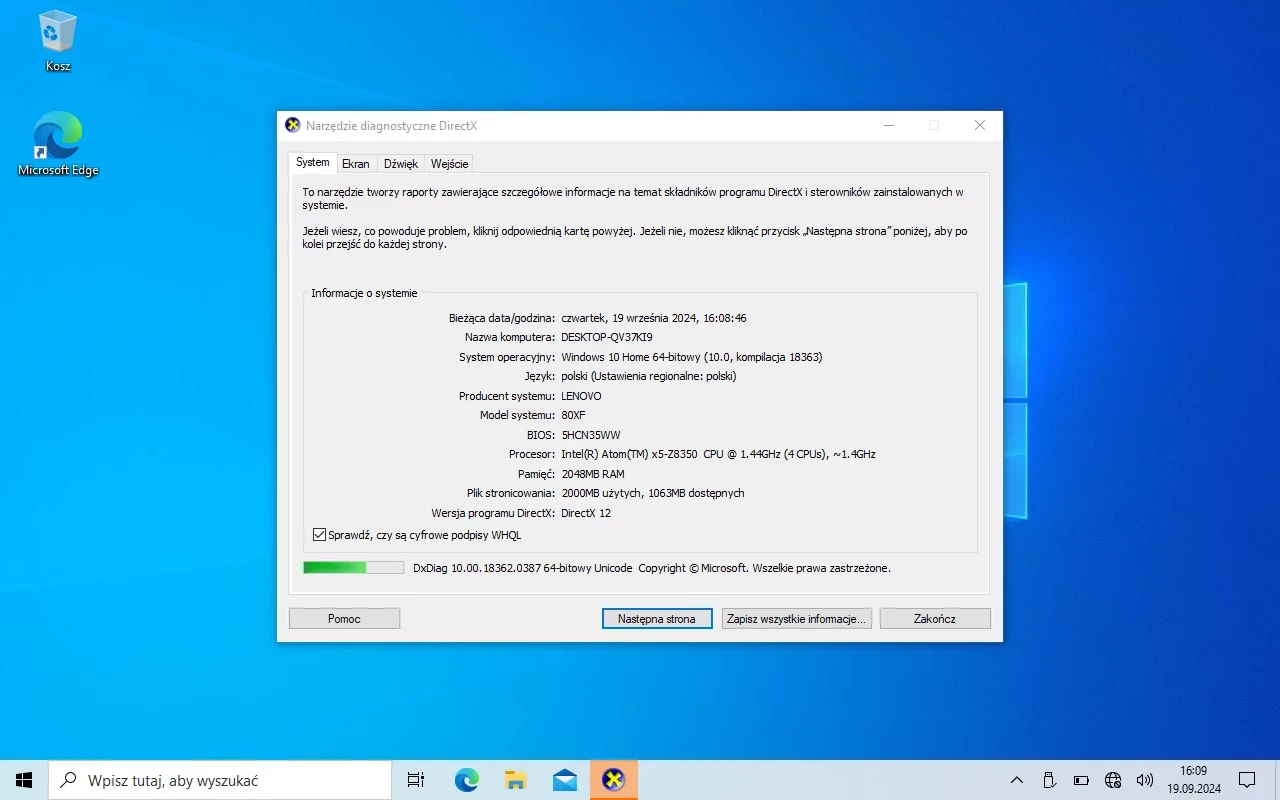Open Windows Start menu
This screenshot has width=1280, height=800.
pyautogui.click(x=24, y=780)
